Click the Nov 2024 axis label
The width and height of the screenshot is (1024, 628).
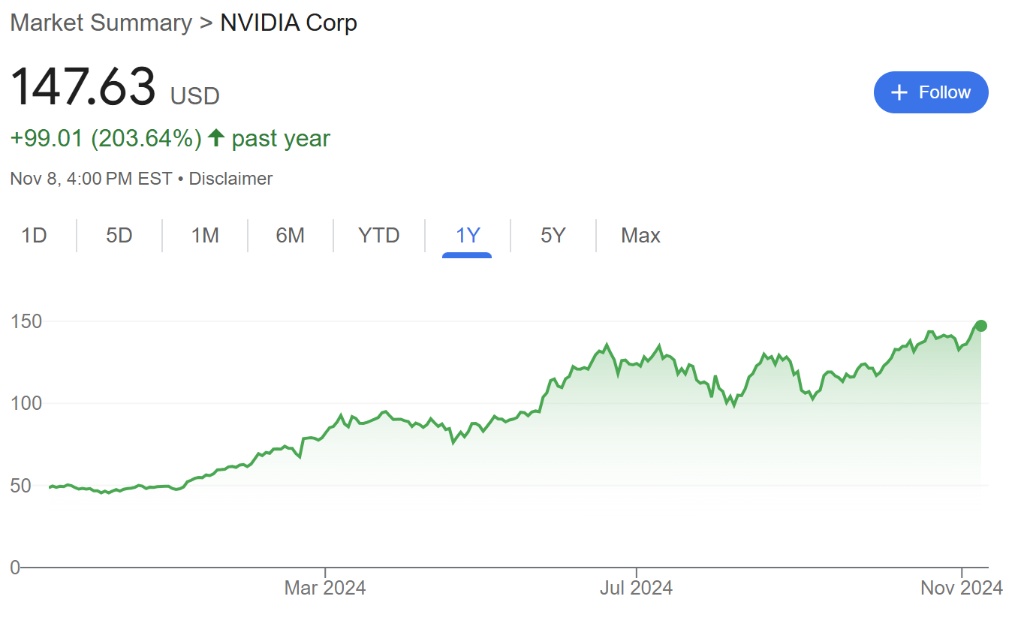[x=961, y=588]
